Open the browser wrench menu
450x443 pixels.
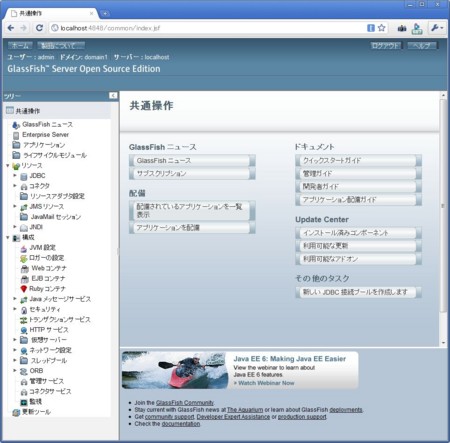coord(437,28)
